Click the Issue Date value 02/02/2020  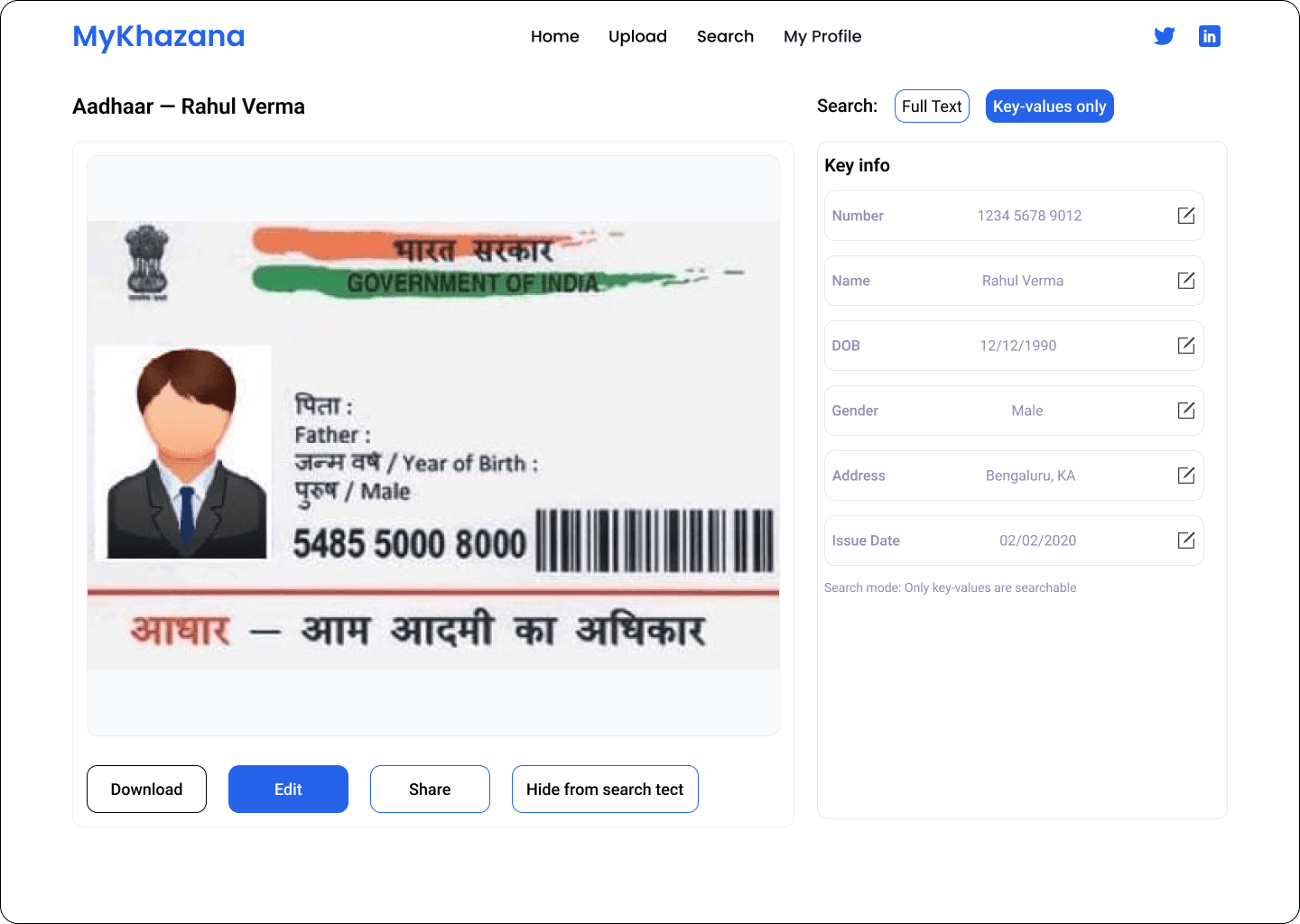click(1037, 541)
